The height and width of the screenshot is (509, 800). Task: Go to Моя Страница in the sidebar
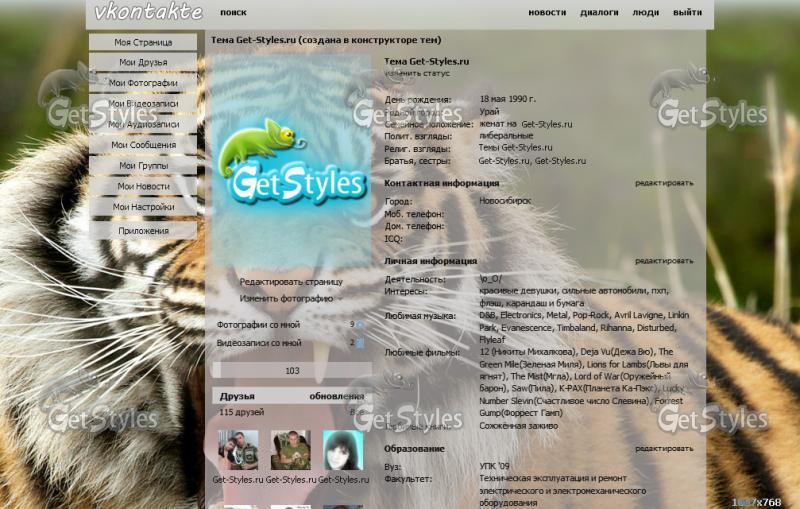point(143,42)
